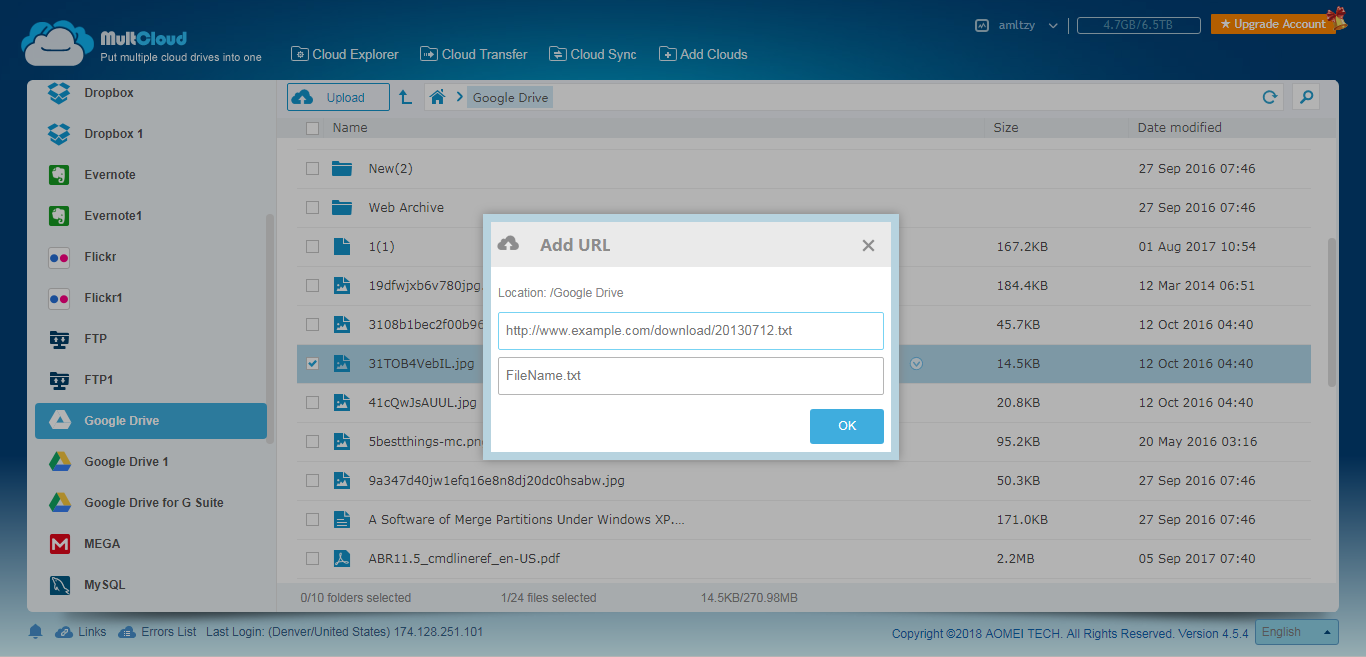Click the Google Drive 1 icon
Screen dimensions: 1366x657
click(x=60, y=462)
